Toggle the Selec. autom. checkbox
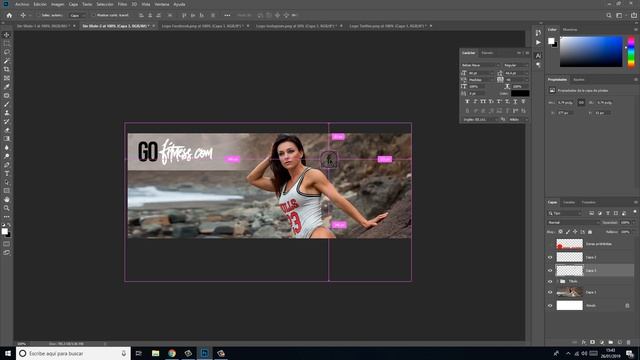The width and height of the screenshot is (640, 360). [38, 15]
